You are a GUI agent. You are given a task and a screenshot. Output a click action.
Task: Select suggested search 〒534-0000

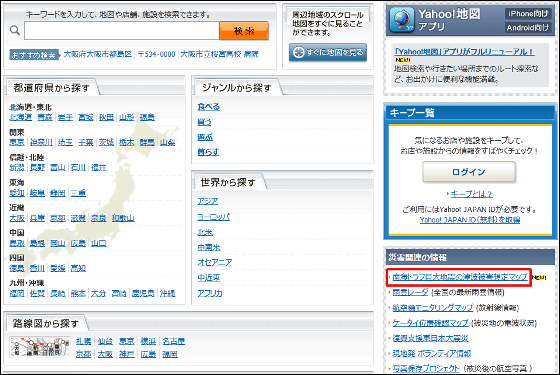(156, 54)
